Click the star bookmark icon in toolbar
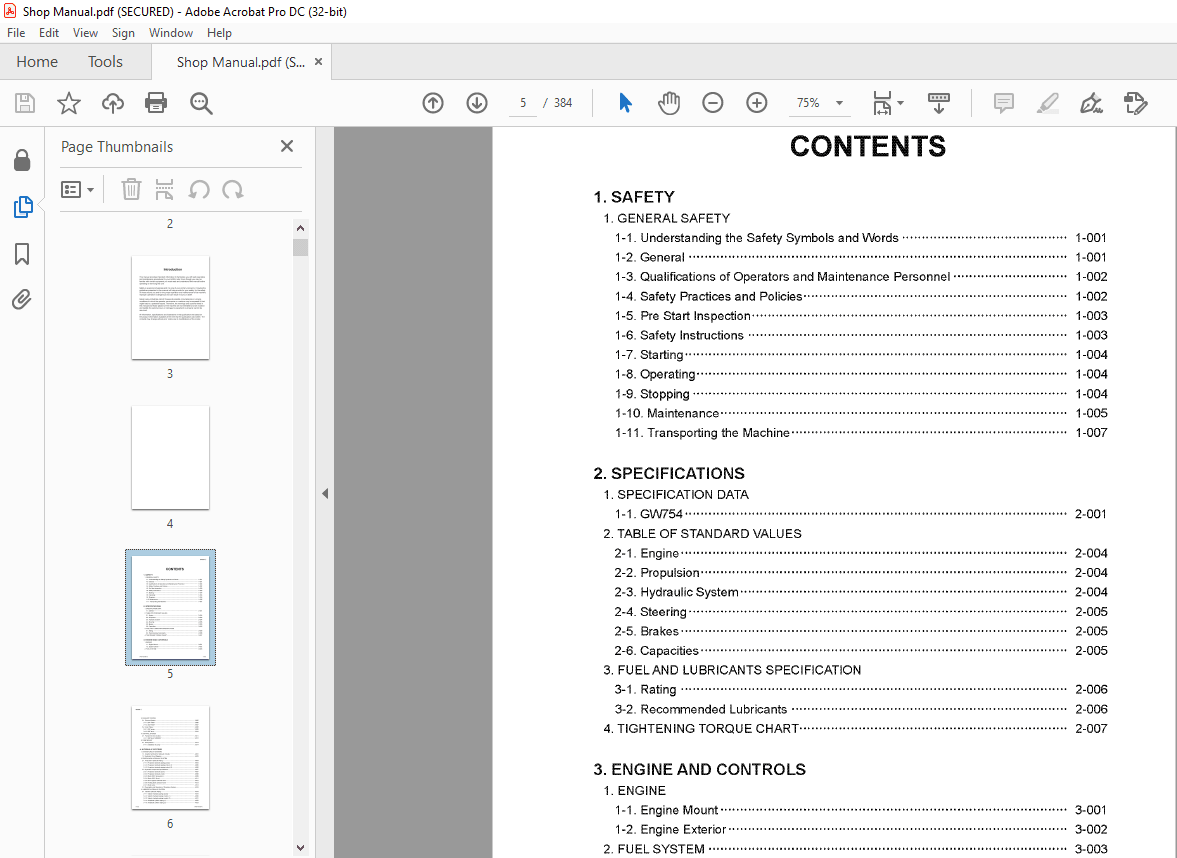1177x858 pixels. point(68,103)
